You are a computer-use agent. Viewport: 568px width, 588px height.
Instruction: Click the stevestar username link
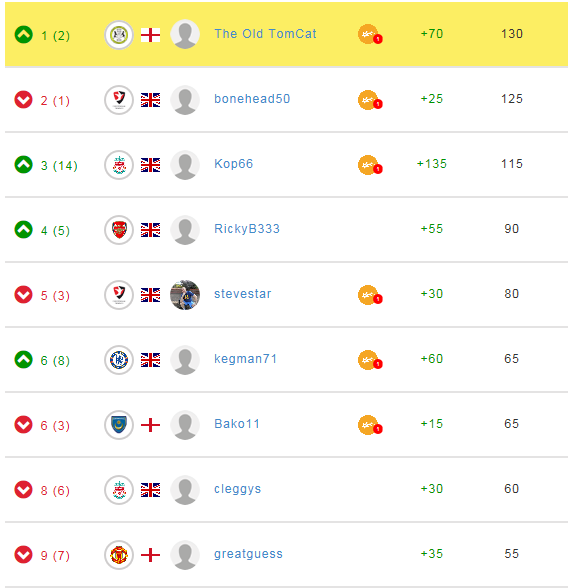coord(243,294)
